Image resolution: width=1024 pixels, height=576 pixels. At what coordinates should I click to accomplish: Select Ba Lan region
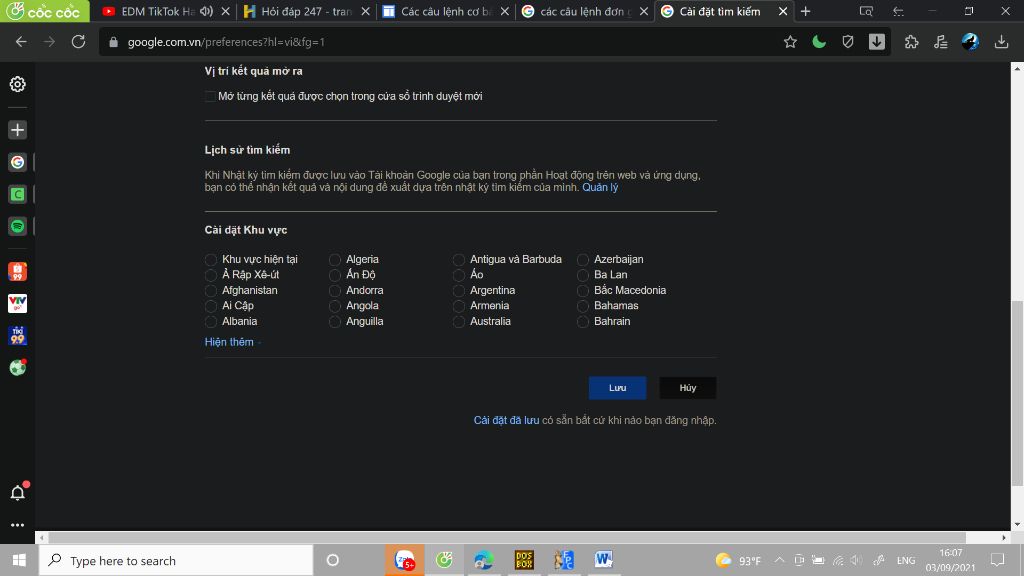tap(583, 275)
